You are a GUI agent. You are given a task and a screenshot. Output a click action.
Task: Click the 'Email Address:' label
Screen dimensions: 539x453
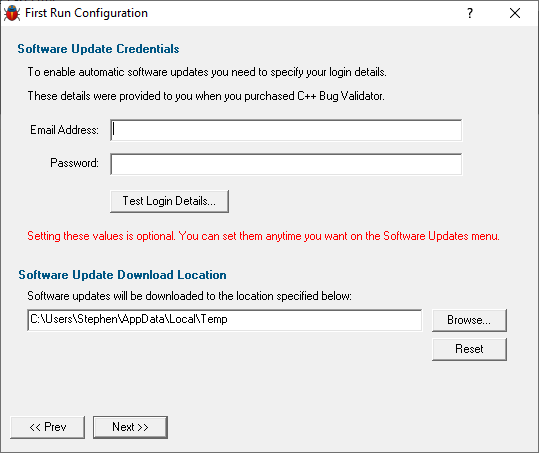coord(64,130)
